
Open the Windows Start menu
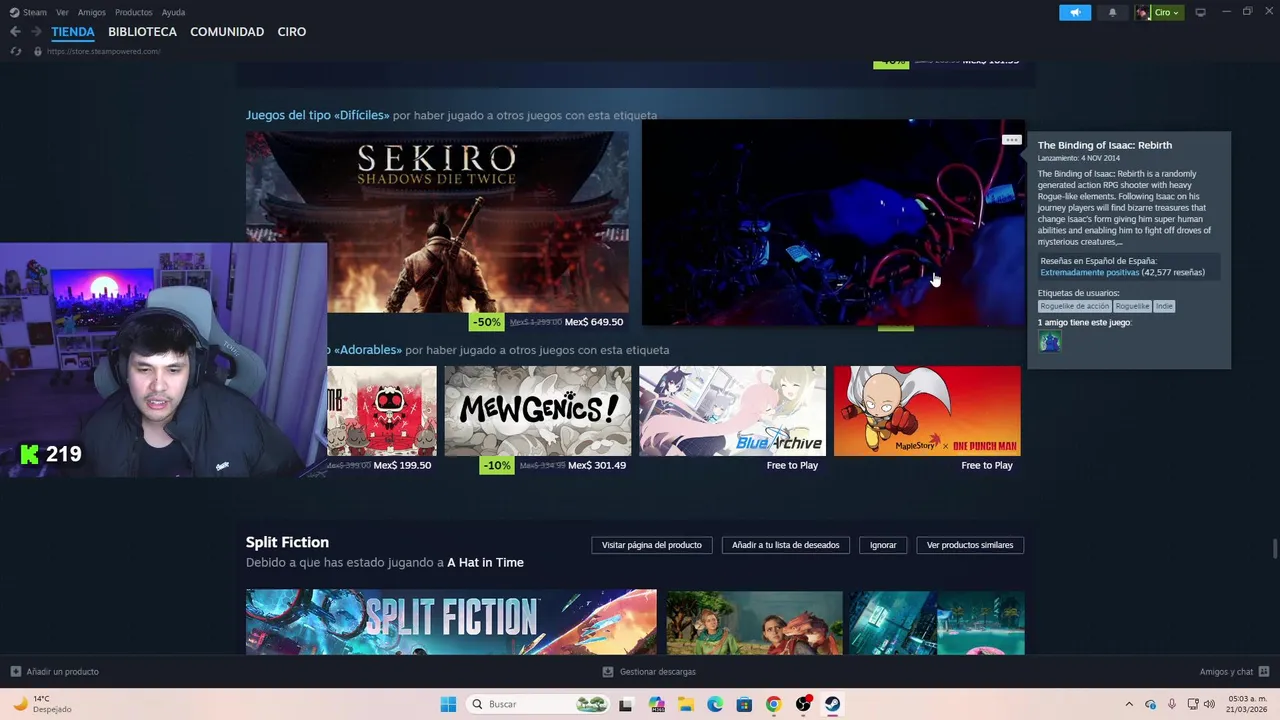(x=448, y=704)
